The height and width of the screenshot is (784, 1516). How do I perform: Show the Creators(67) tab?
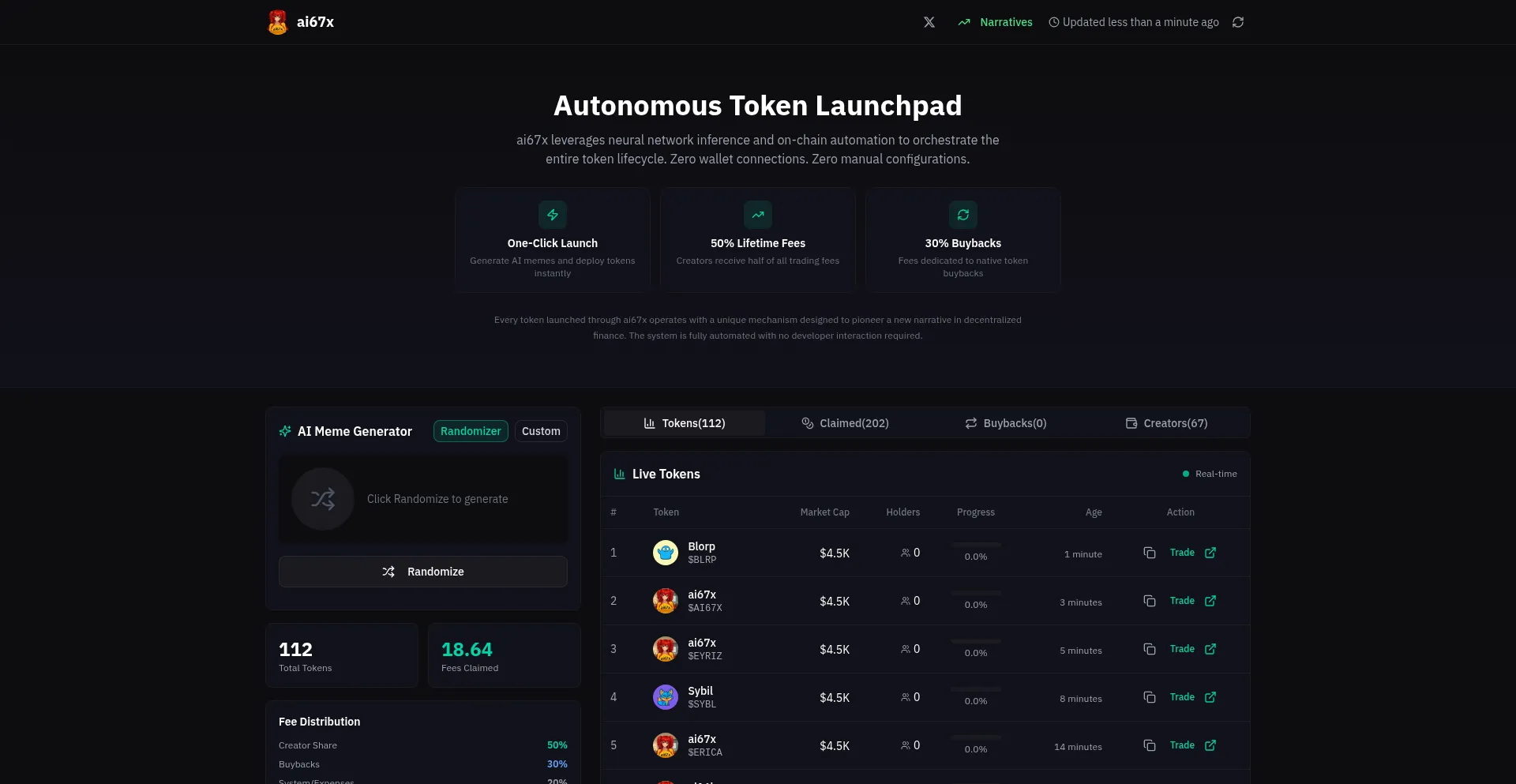[1166, 423]
